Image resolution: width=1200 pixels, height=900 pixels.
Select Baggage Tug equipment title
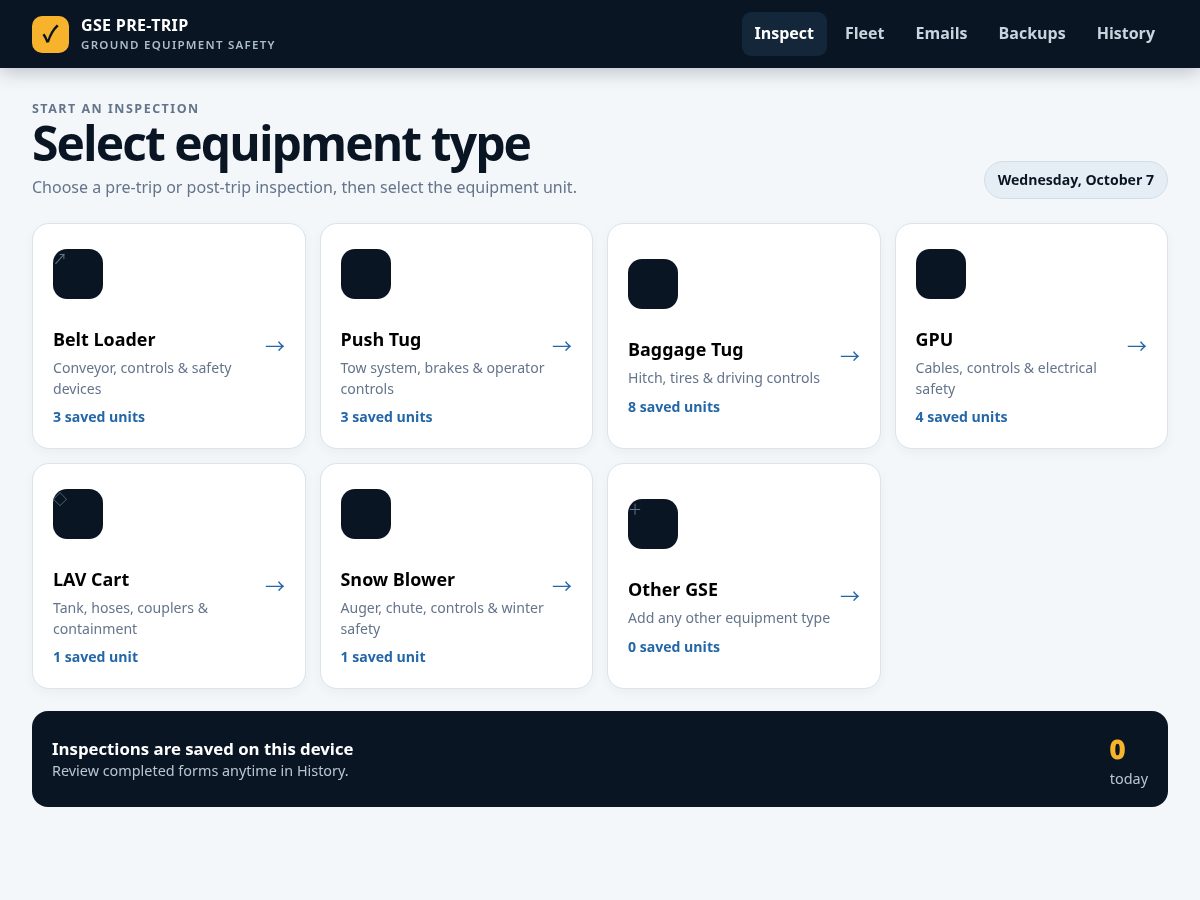tap(686, 350)
